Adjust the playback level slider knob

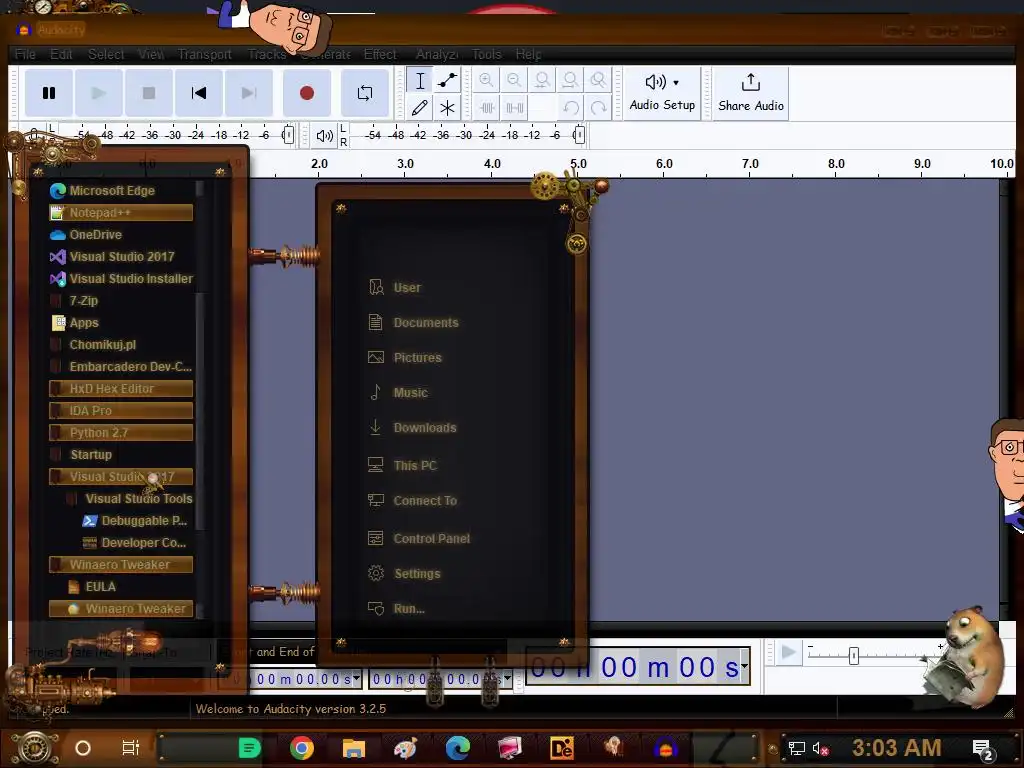579,135
